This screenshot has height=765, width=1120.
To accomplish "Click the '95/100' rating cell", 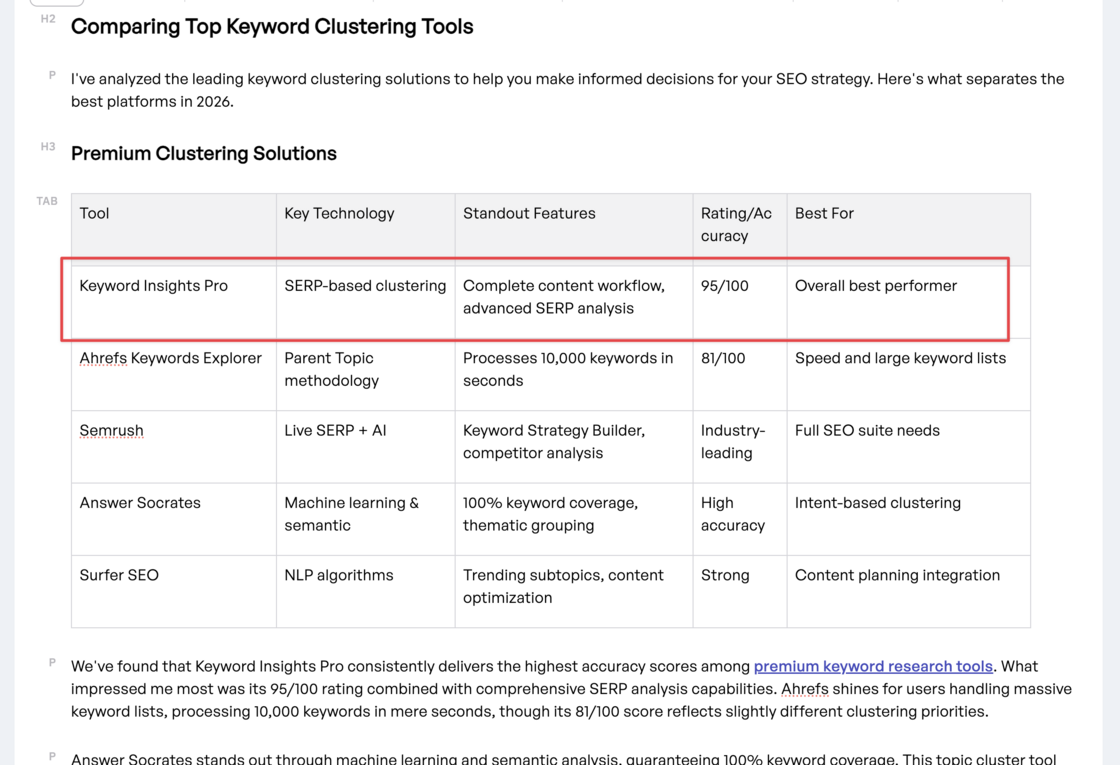I will pos(740,302).
